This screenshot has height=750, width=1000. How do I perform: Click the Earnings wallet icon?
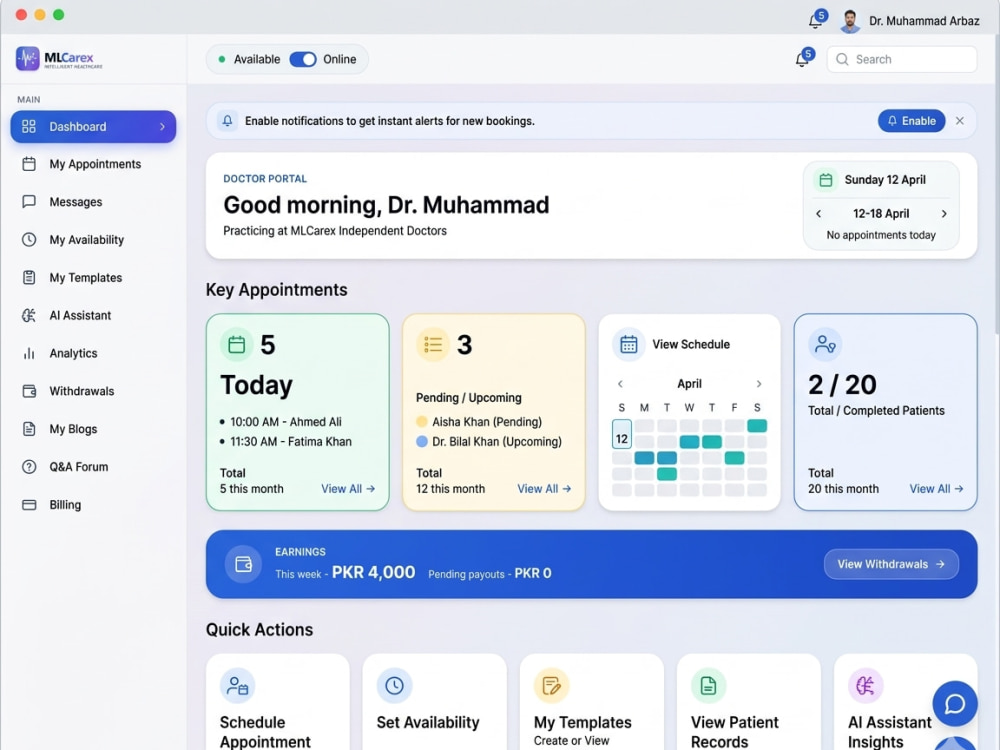(244, 564)
